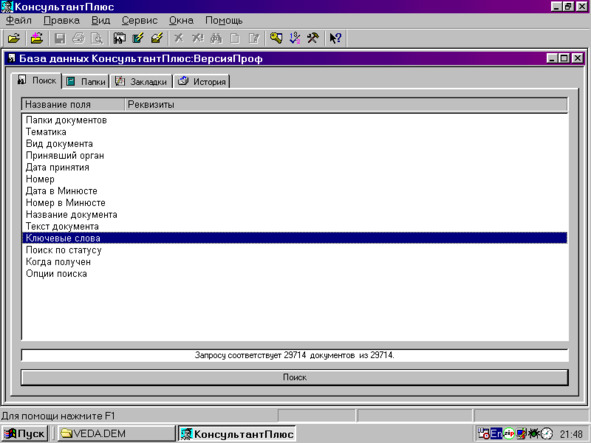Click the folder icon with pink arrow
The image size is (591, 443).
point(37,38)
